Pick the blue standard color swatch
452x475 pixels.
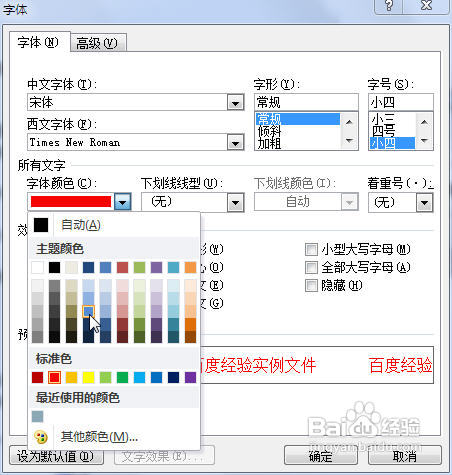click(x=156, y=377)
